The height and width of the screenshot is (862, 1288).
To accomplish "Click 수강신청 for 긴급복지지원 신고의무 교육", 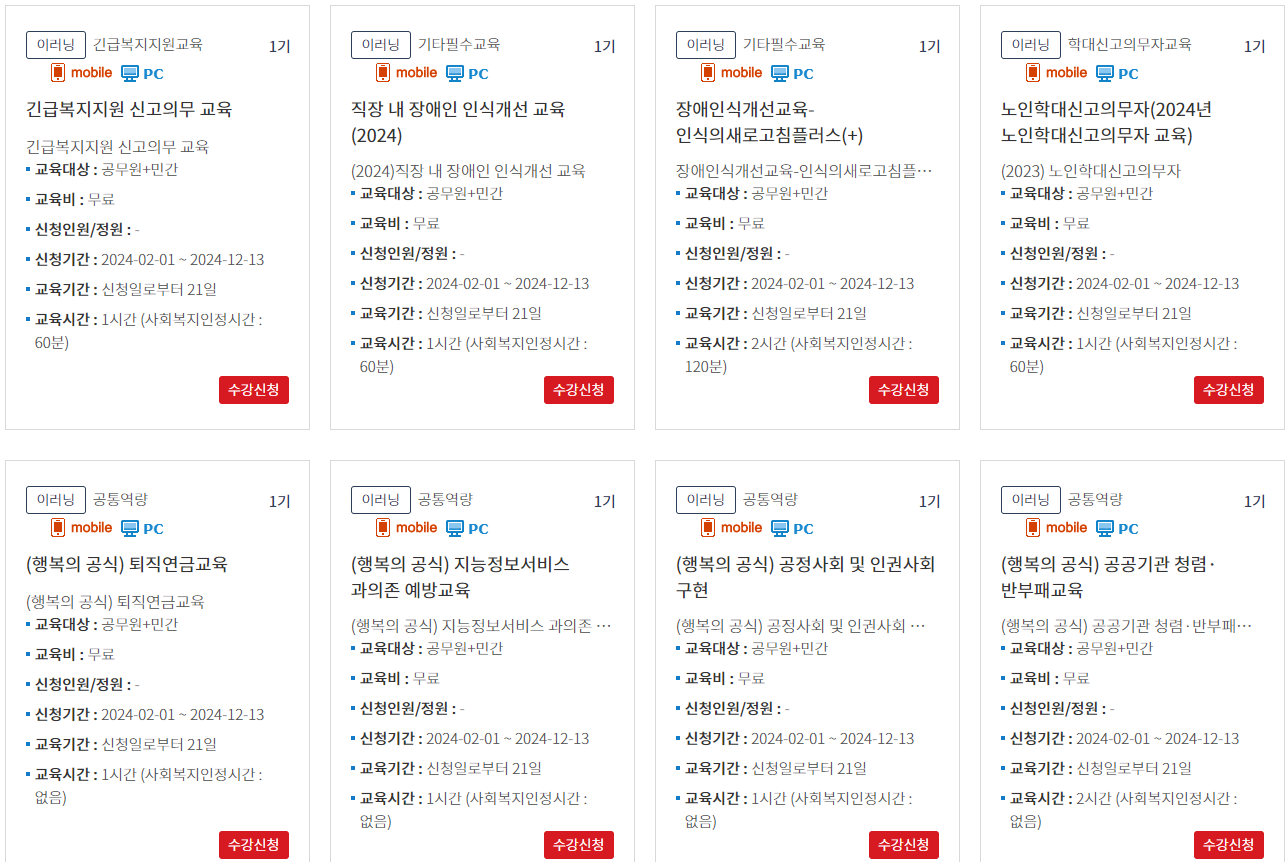I will (254, 390).
